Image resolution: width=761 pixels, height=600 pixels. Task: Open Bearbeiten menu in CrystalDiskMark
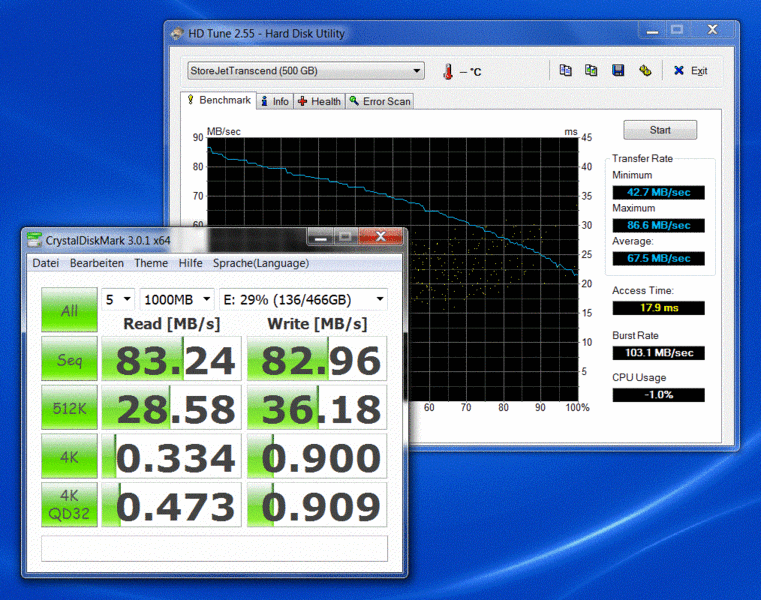pos(97,263)
